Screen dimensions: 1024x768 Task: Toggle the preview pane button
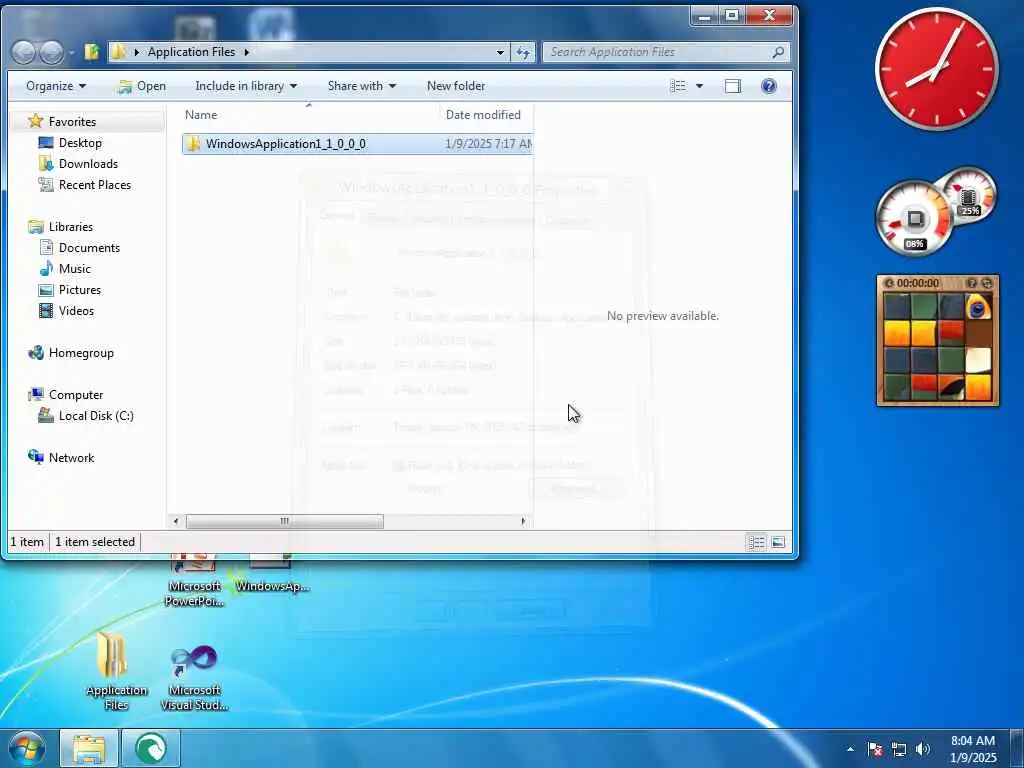[733, 86]
